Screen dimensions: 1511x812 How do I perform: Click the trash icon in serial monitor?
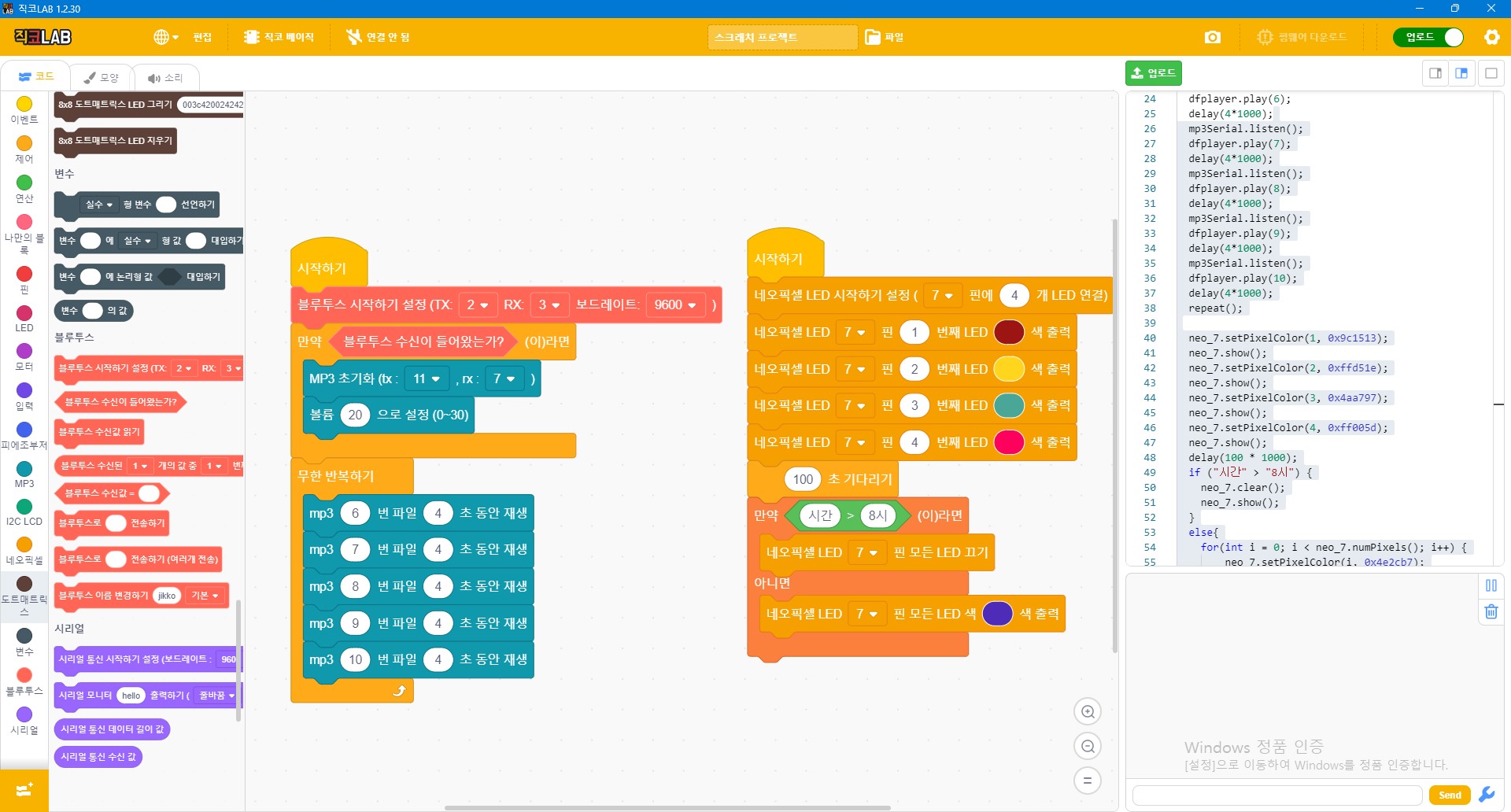pyautogui.click(x=1491, y=611)
